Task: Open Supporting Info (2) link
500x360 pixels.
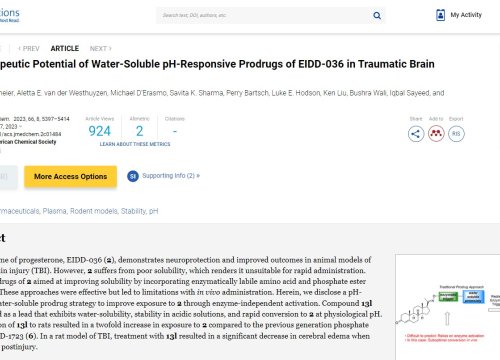Action: pyautogui.click(x=171, y=176)
